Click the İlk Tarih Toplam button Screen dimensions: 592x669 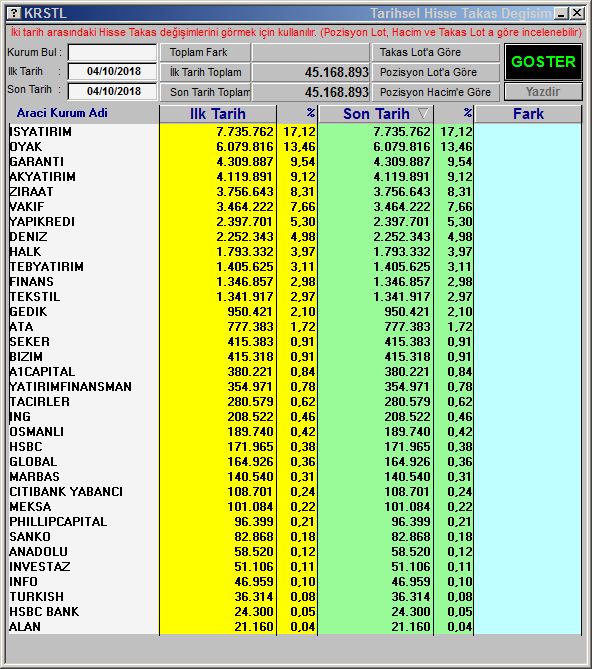point(205,72)
